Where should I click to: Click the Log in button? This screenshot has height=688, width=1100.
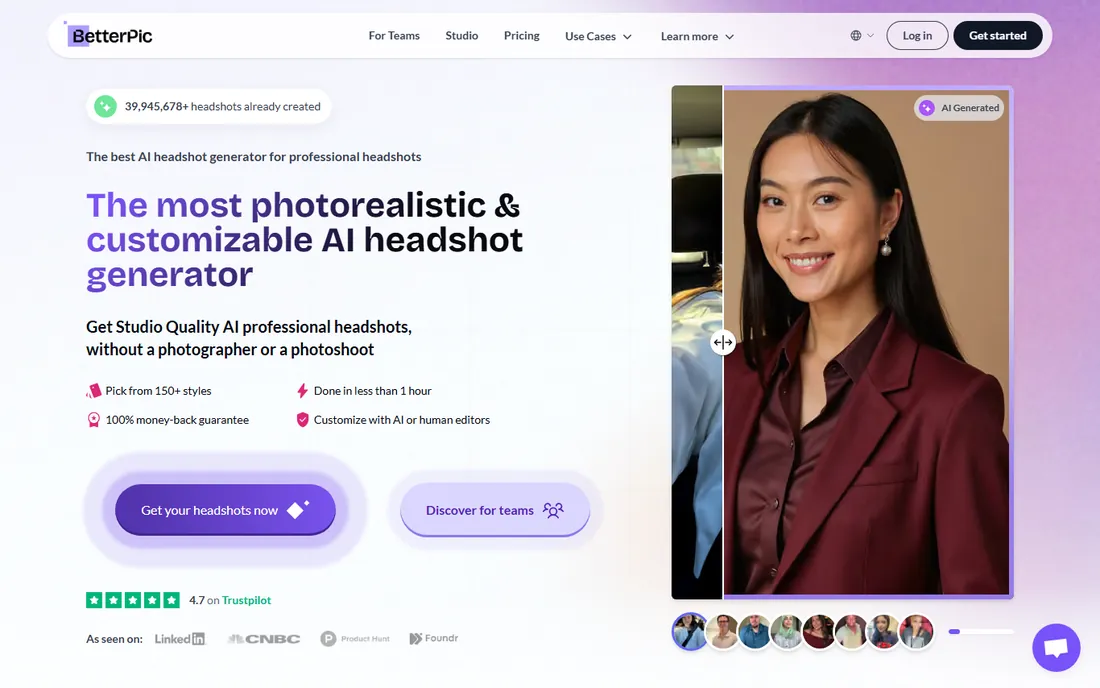point(917,36)
